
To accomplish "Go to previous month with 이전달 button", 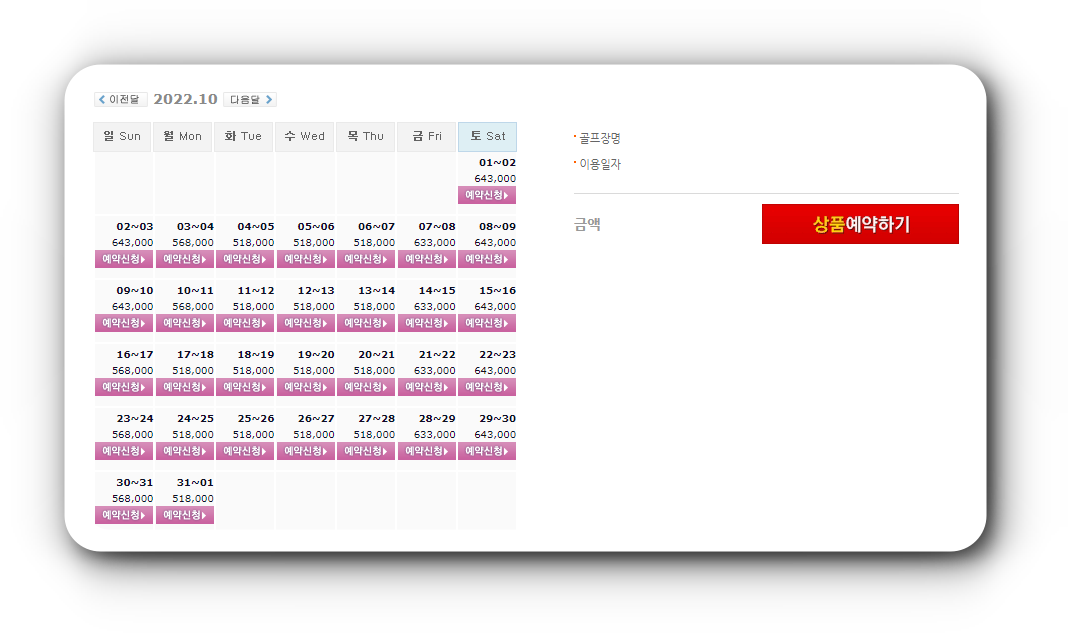I will coord(121,99).
